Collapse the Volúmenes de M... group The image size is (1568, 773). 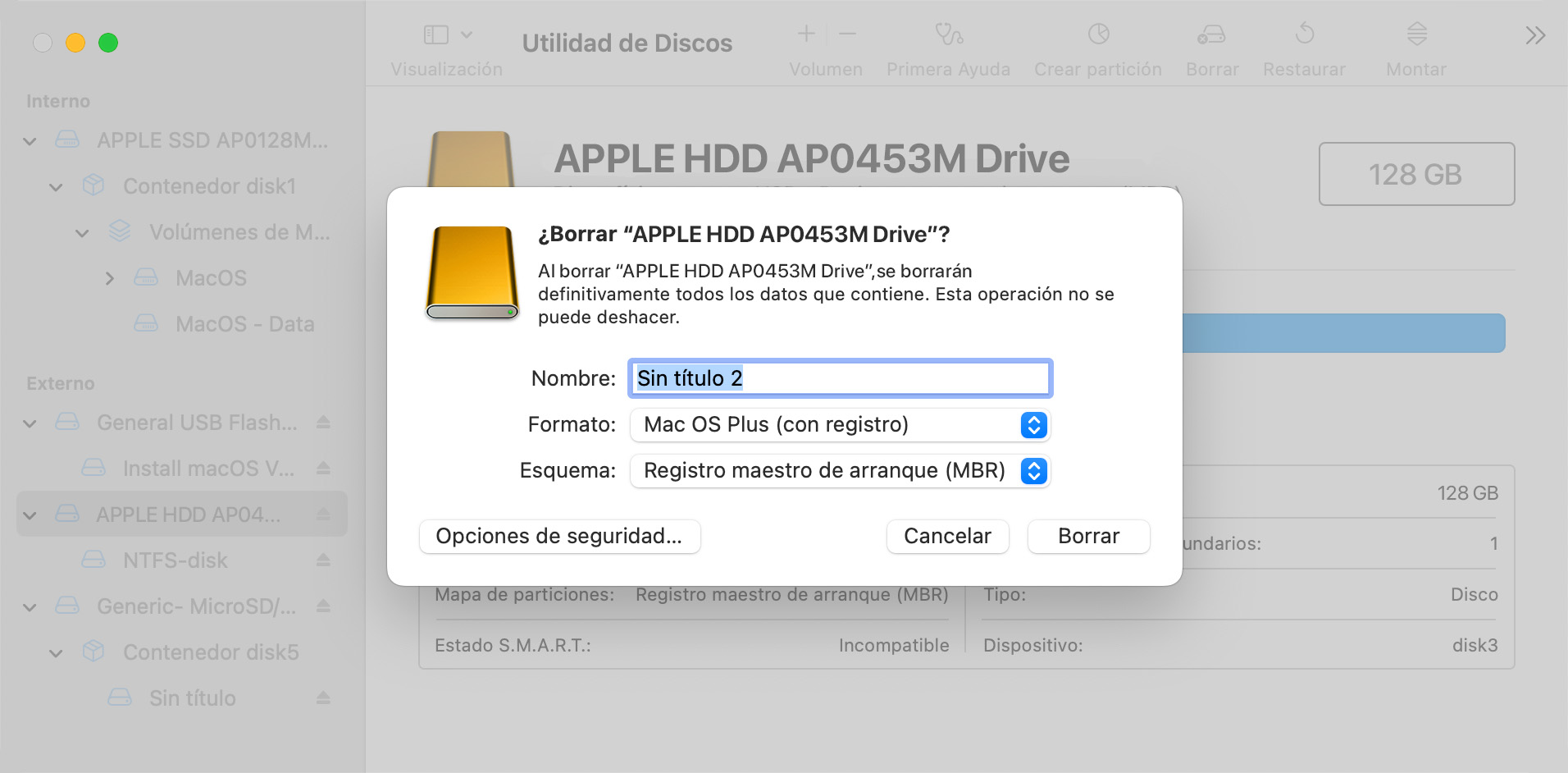pyautogui.click(x=82, y=233)
